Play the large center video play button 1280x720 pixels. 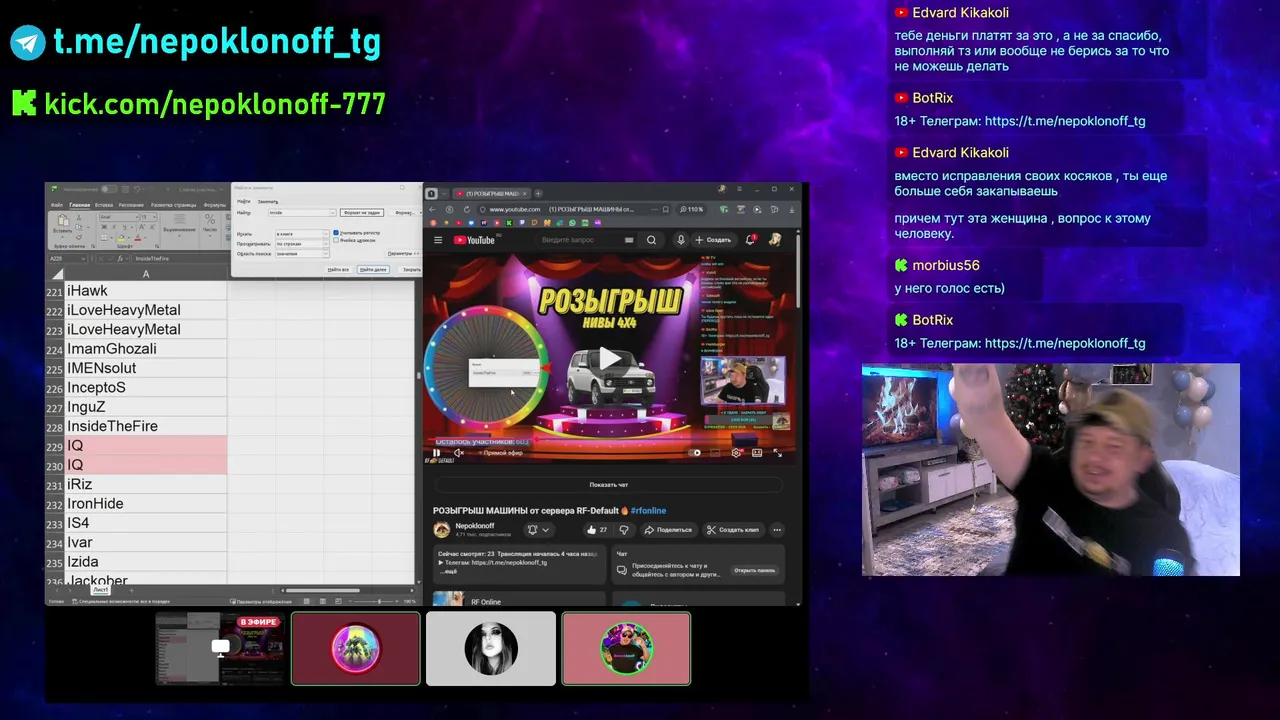pos(611,359)
